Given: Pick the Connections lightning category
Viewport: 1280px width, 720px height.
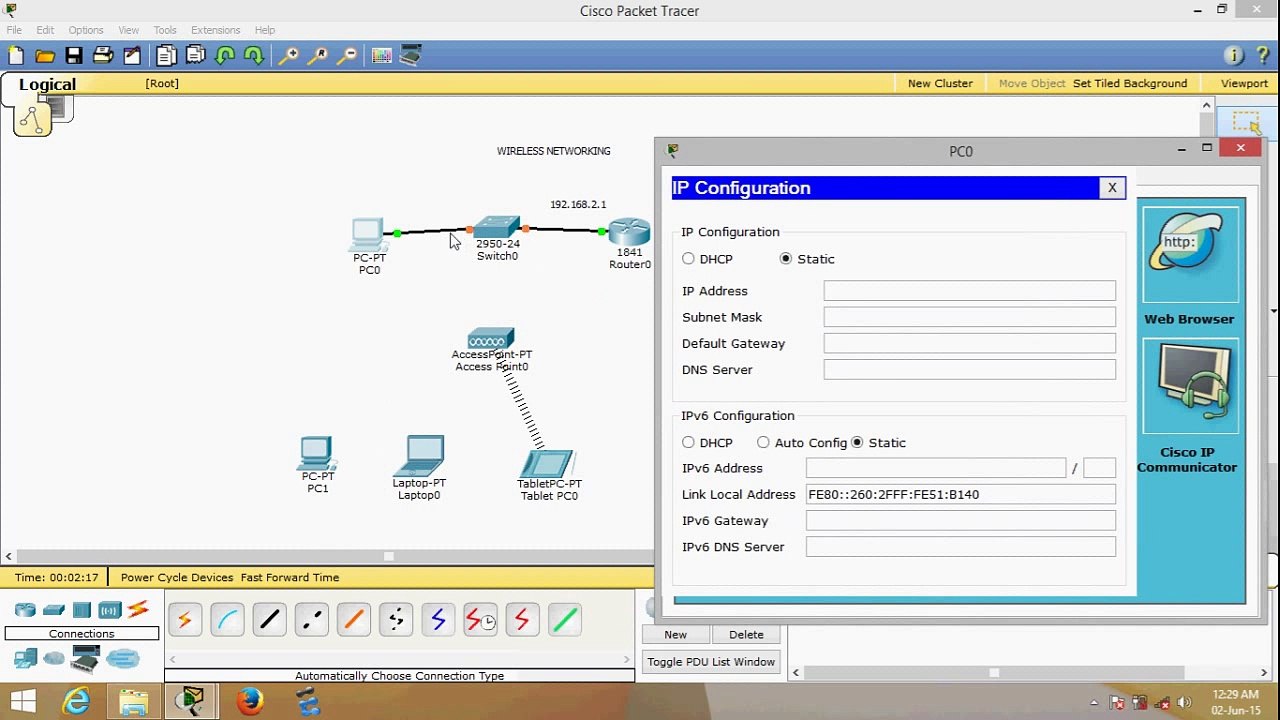Looking at the screenshot, I should [138, 609].
